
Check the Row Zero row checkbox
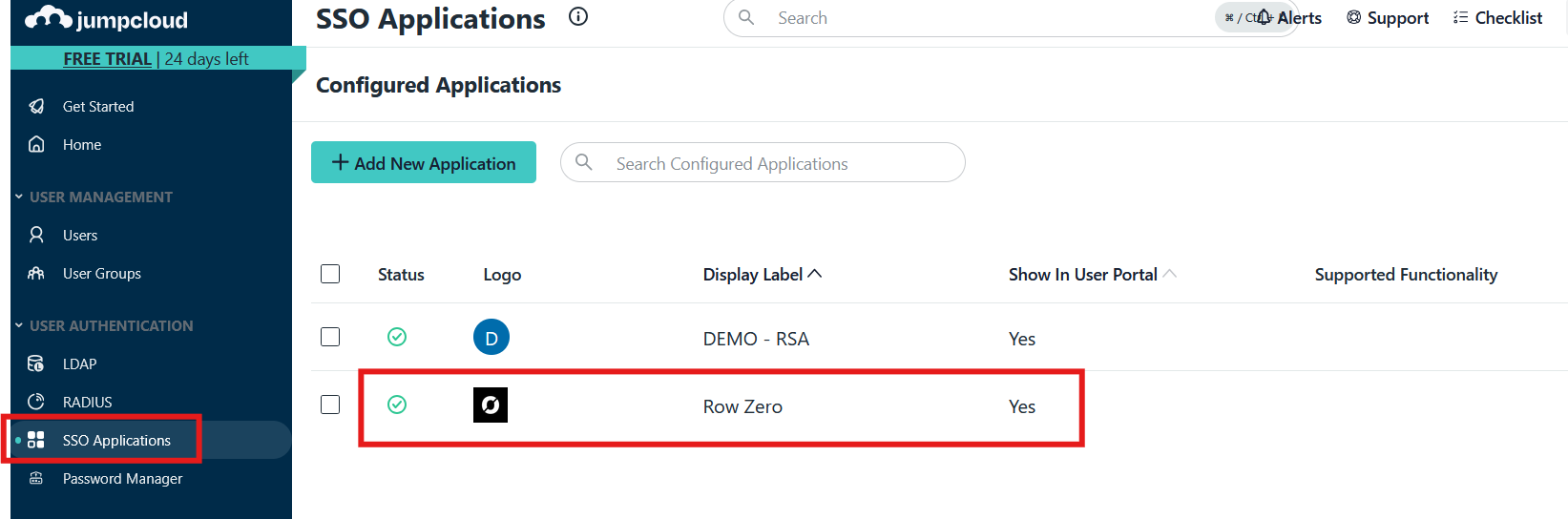(x=330, y=405)
